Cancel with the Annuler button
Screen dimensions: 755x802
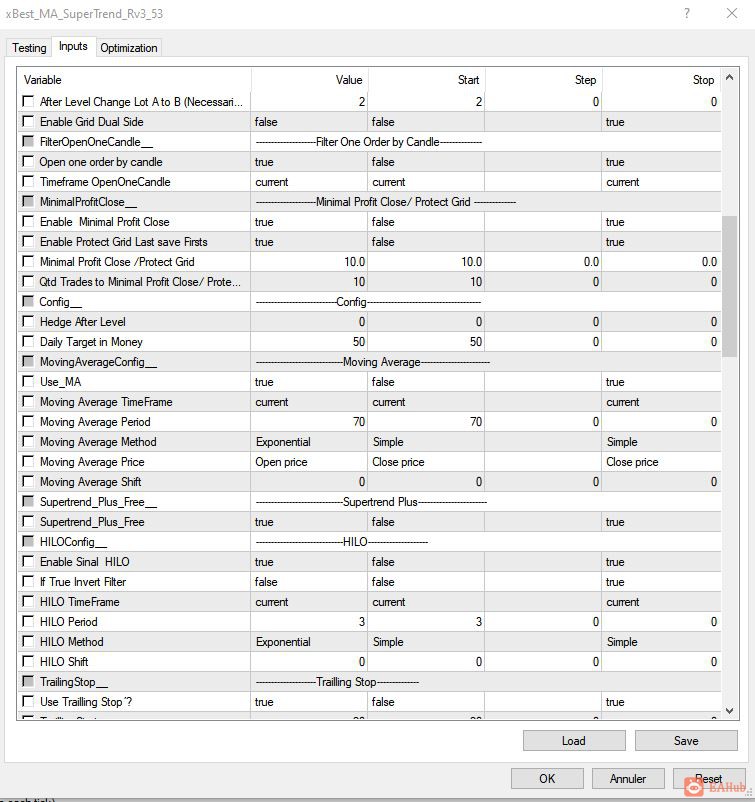(628, 778)
